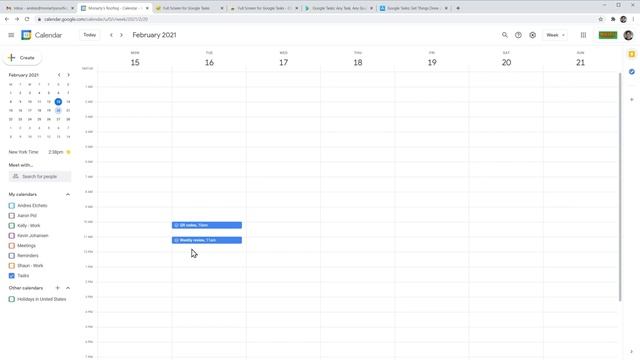Open the browser extensions puzzle icon
The height and width of the screenshot is (360, 640).
[613, 19]
